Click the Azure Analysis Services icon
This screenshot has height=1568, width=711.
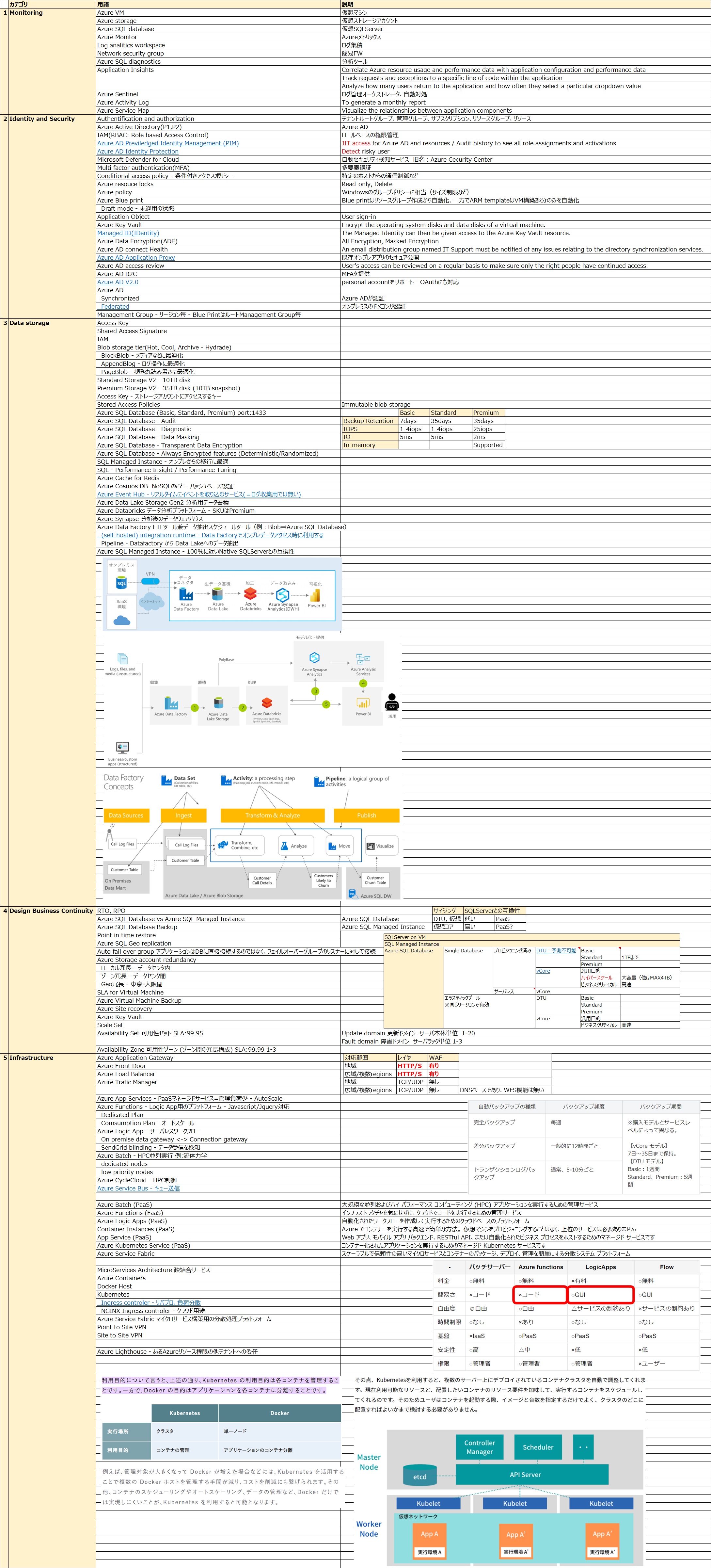pos(363,659)
